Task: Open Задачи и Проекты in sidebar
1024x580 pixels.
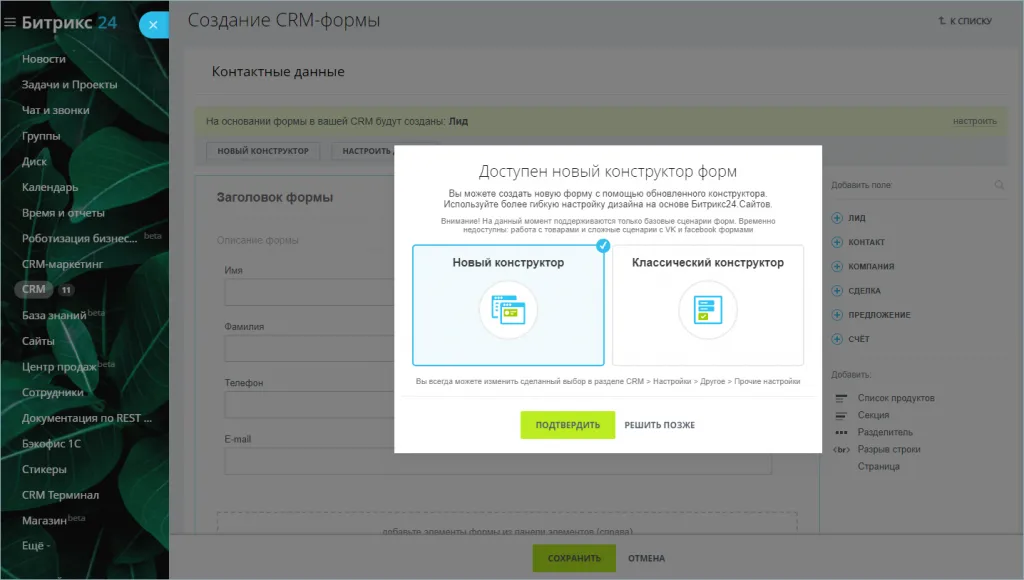Action: pos(69,85)
